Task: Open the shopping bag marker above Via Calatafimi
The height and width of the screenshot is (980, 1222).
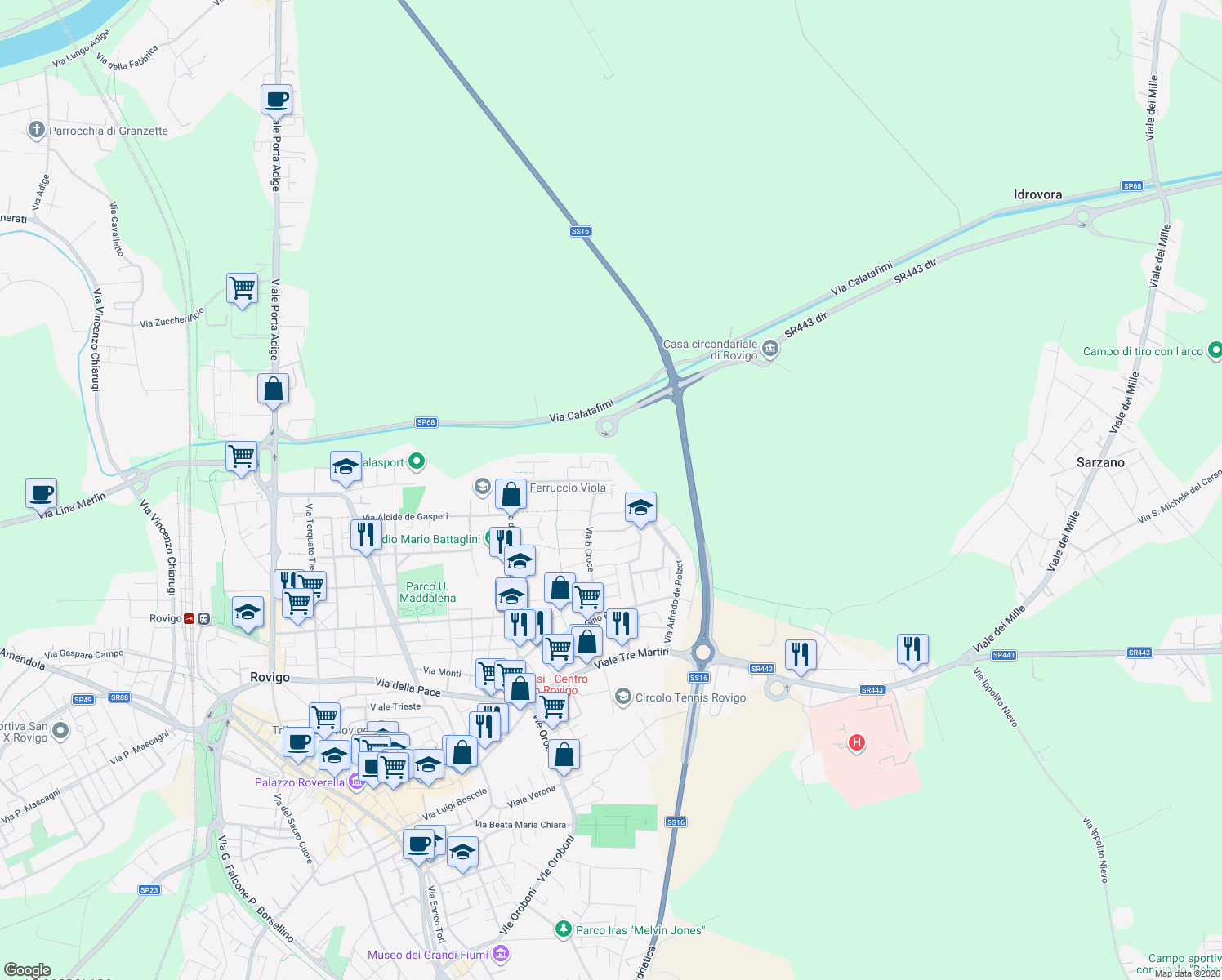Action: 273,390
